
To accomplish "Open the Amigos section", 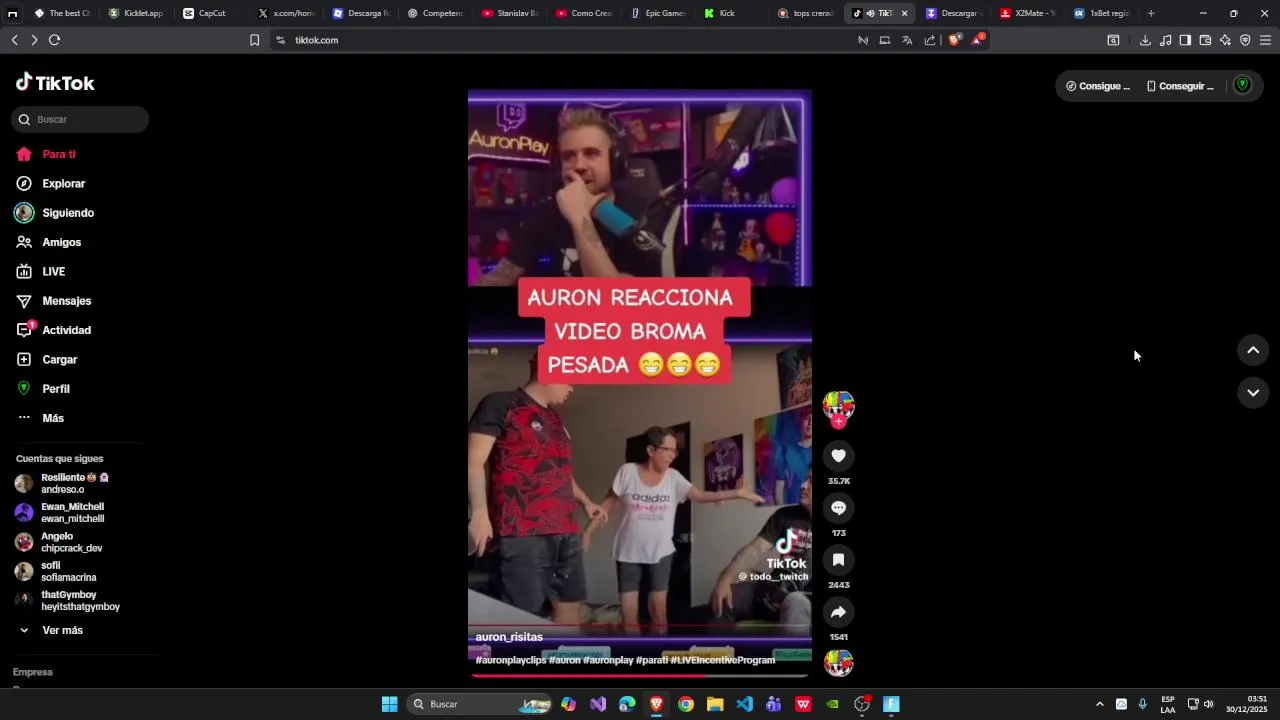I will [49, 242].
